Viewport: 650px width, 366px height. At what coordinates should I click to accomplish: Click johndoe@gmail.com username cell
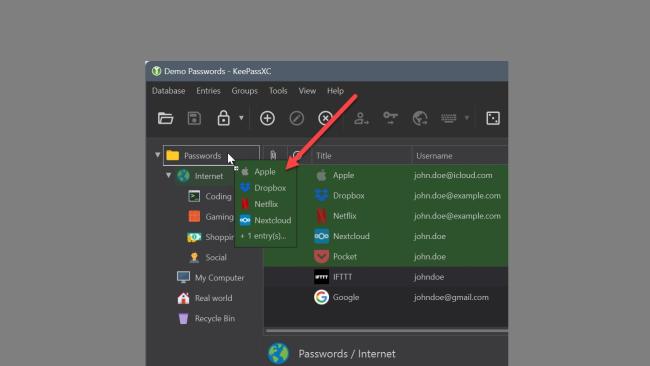pyautogui.click(x=451, y=297)
